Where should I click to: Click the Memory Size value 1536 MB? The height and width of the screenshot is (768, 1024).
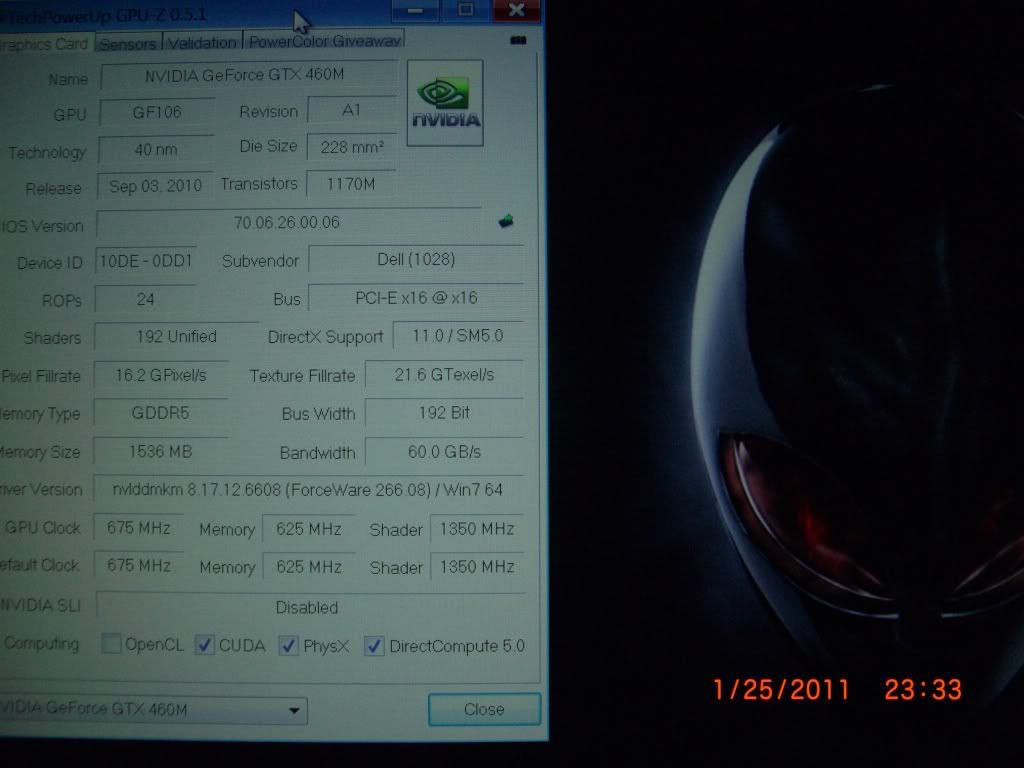[x=161, y=451]
